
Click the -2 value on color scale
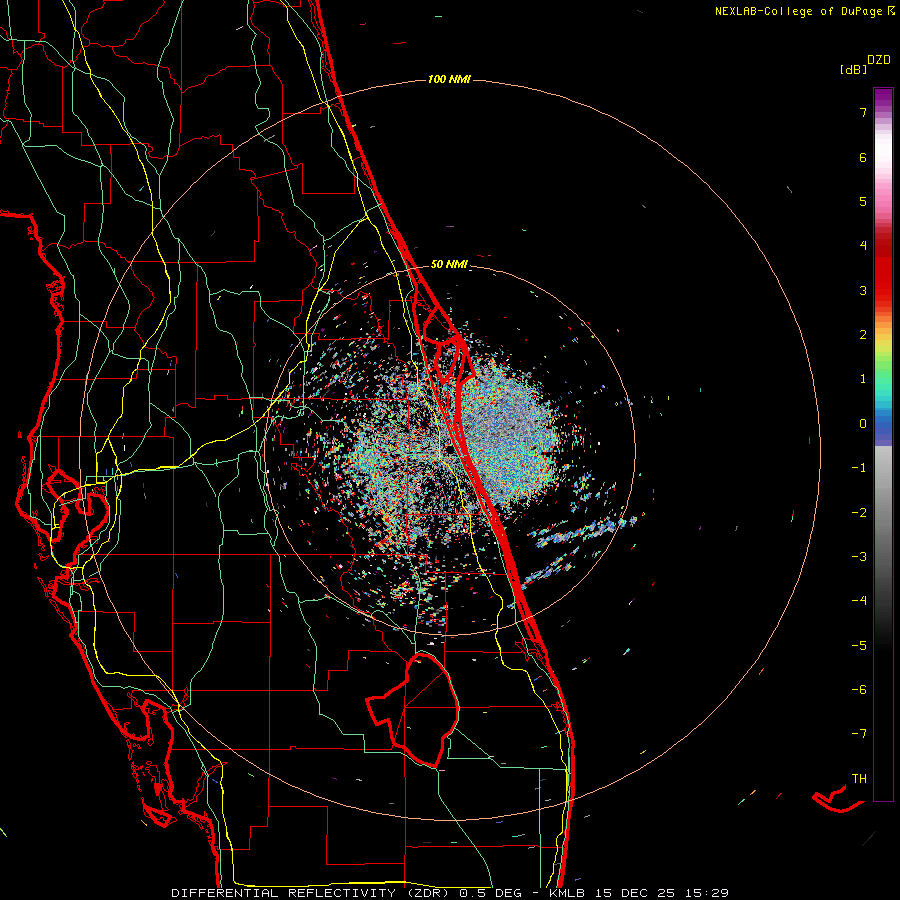pos(859,513)
